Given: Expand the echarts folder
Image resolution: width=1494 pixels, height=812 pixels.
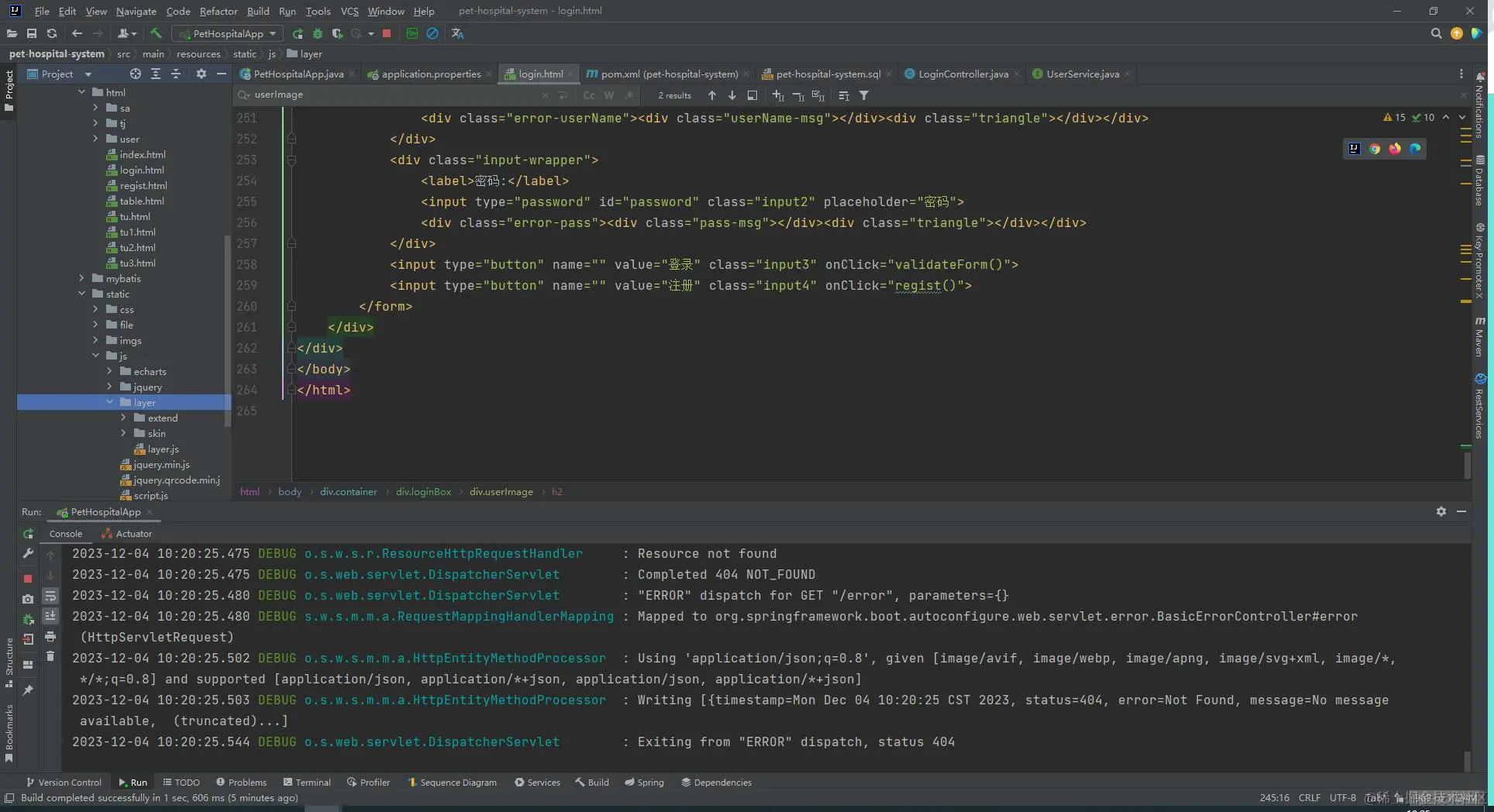Looking at the screenshot, I should click(109, 371).
